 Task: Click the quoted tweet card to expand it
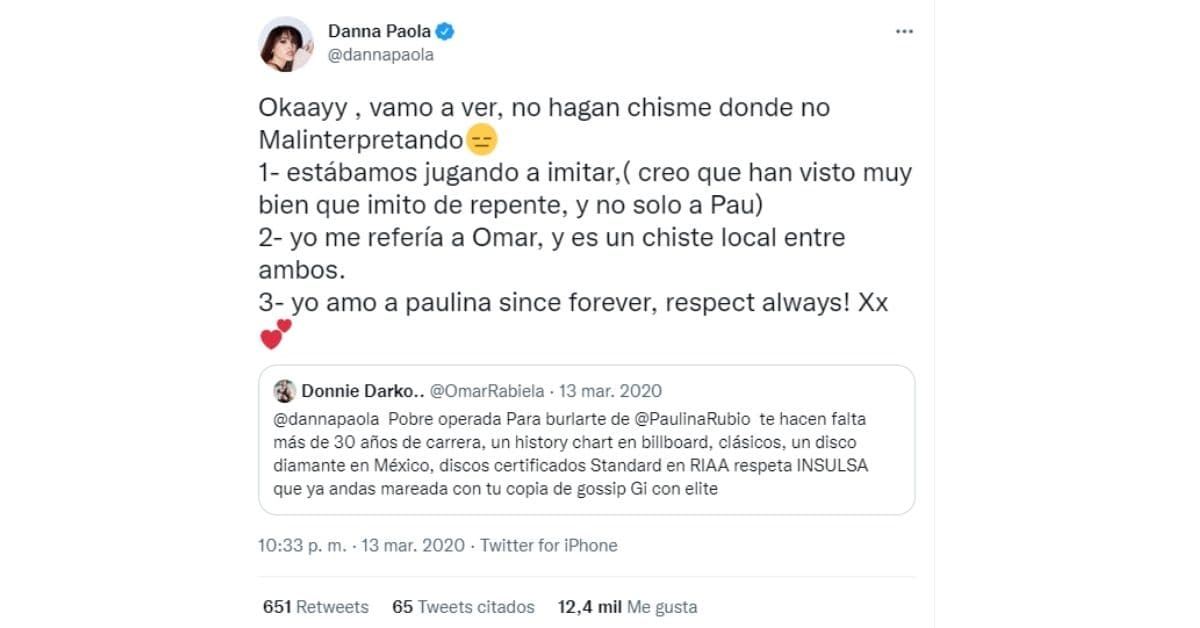point(590,440)
